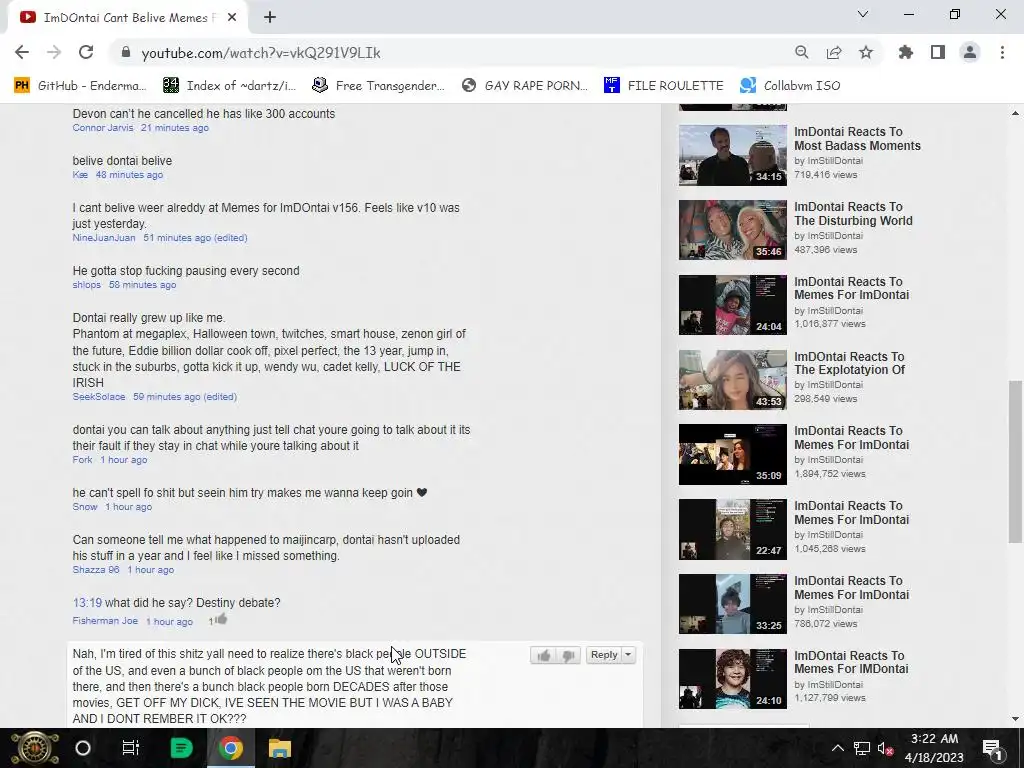The height and width of the screenshot is (768, 1024).
Task: Open the tab search chevron
Action: [x=863, y=14]
